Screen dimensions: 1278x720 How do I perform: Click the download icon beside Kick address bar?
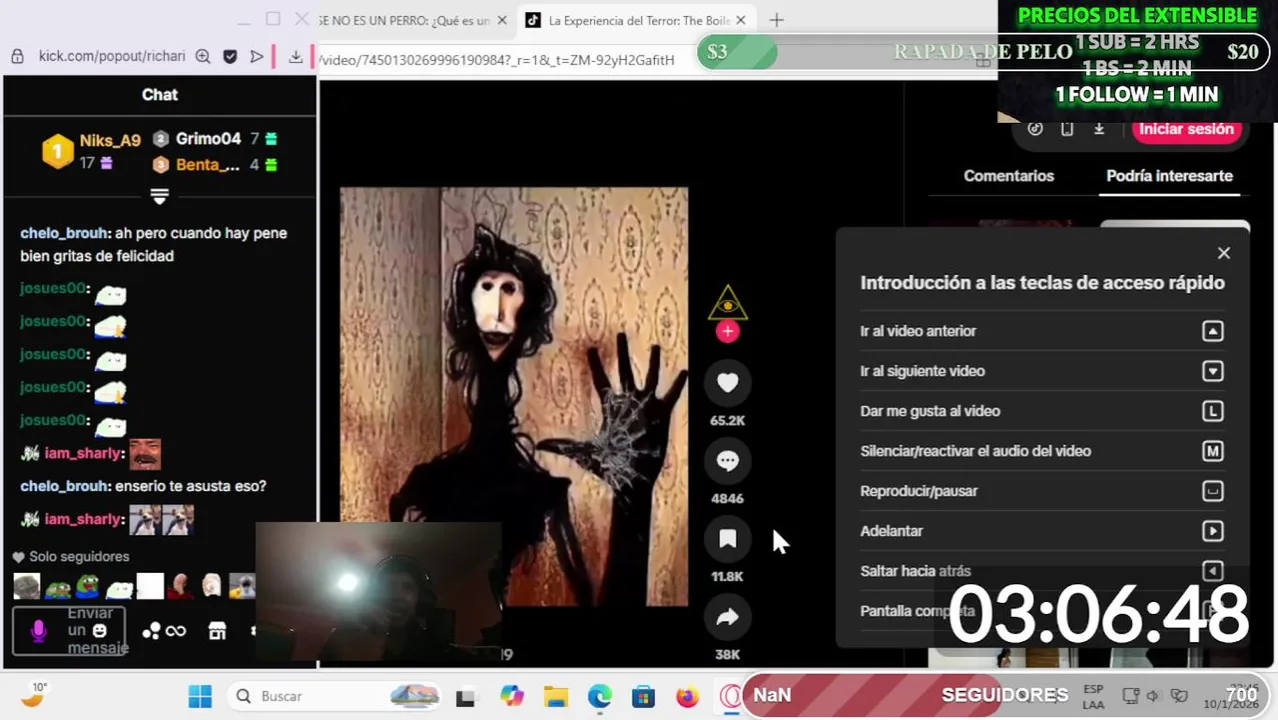pyautogui.click(x=295, y=57)
